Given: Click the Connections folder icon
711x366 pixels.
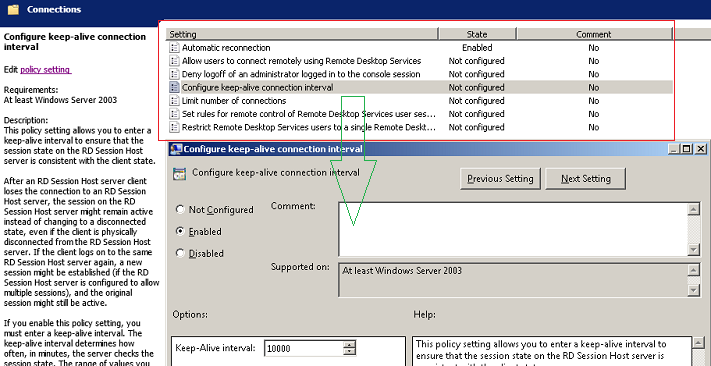Looking at the screenshot, I should (13, 9).
